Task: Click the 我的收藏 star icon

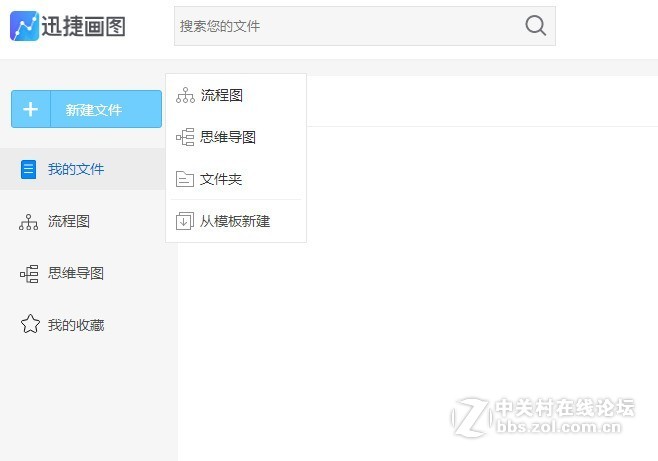Action: (30, 324)
